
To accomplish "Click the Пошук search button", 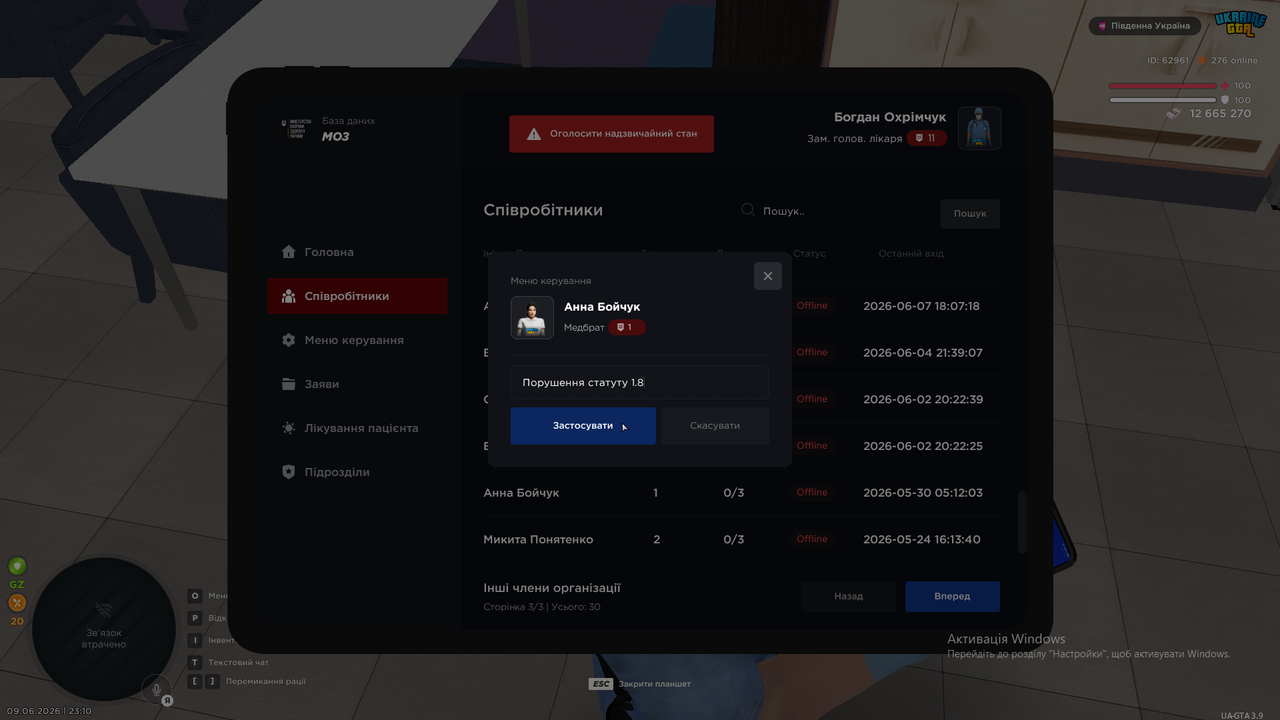I will click(x=970, y=213).
